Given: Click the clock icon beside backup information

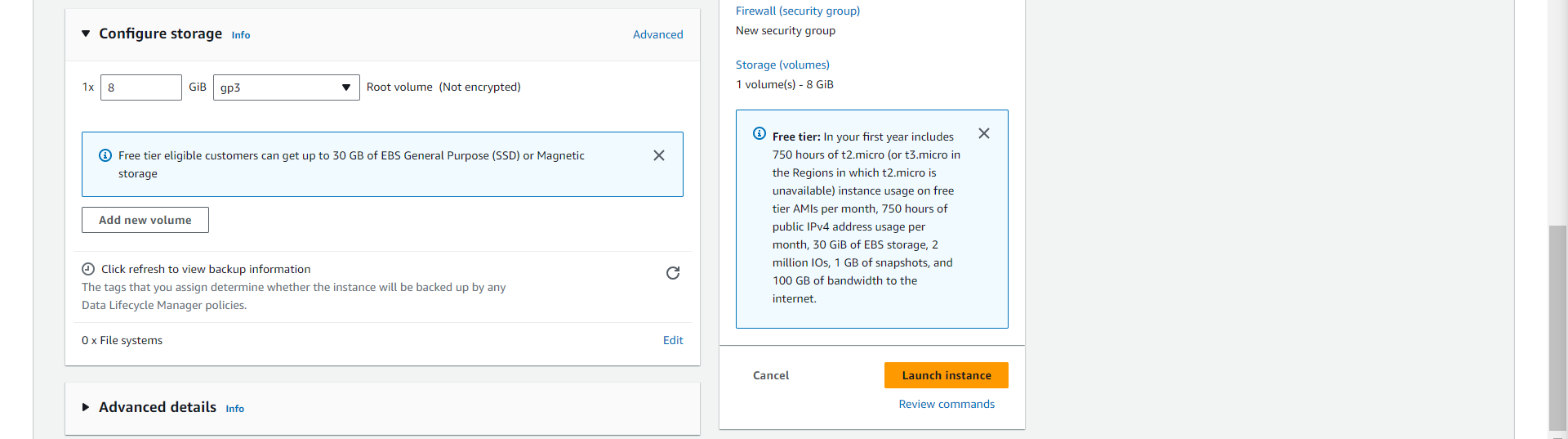Looking at the screenshot, I should [88, 269].
